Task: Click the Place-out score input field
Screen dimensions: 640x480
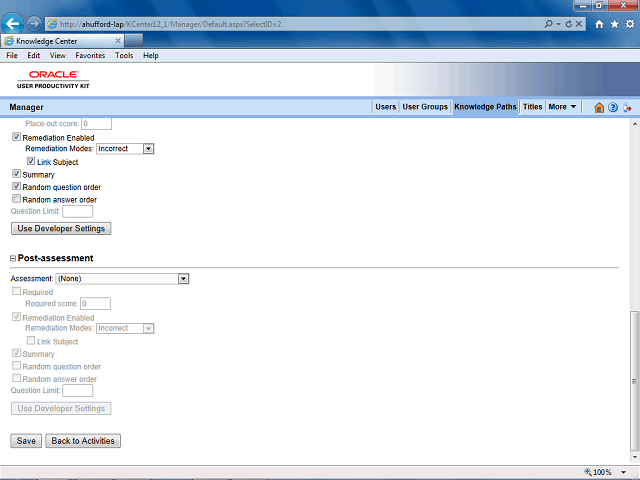Action: pyautogui.click(x=96, y=124)
